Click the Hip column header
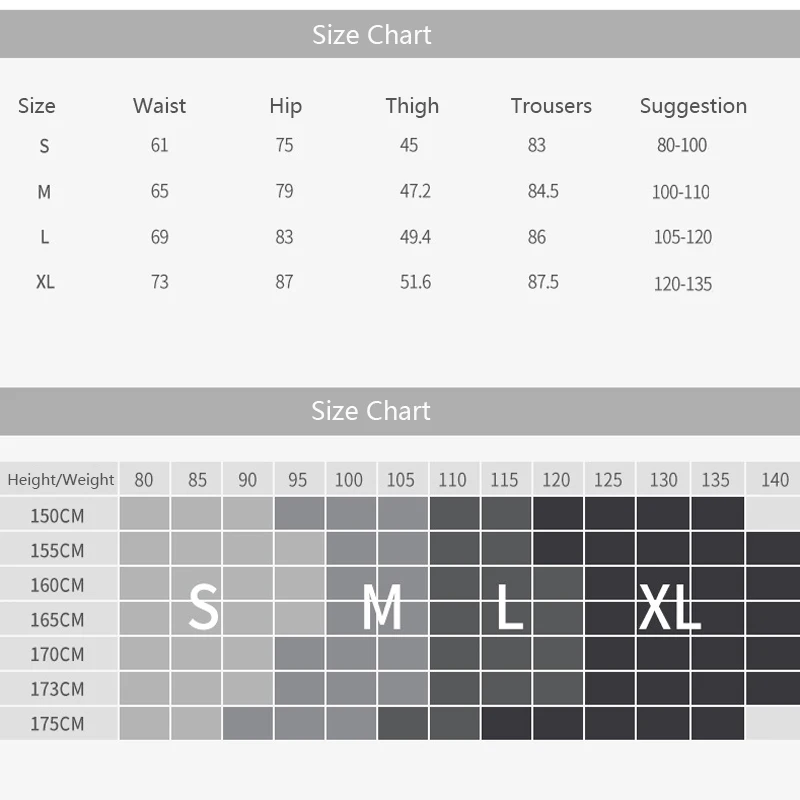The width and height of the screenshot is (800, 800). [285, 106]
